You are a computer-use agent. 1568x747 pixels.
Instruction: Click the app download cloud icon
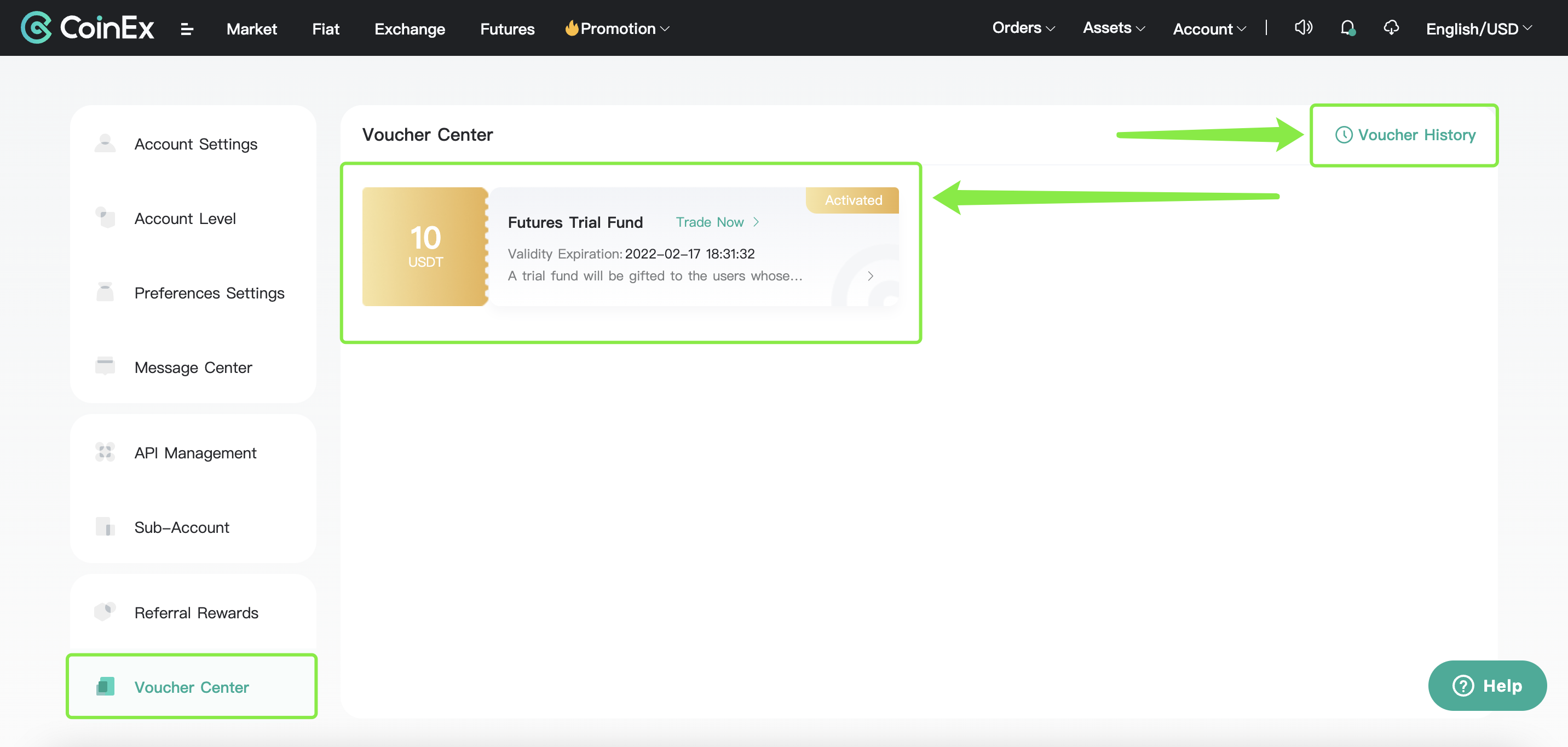click(1392, 28)
